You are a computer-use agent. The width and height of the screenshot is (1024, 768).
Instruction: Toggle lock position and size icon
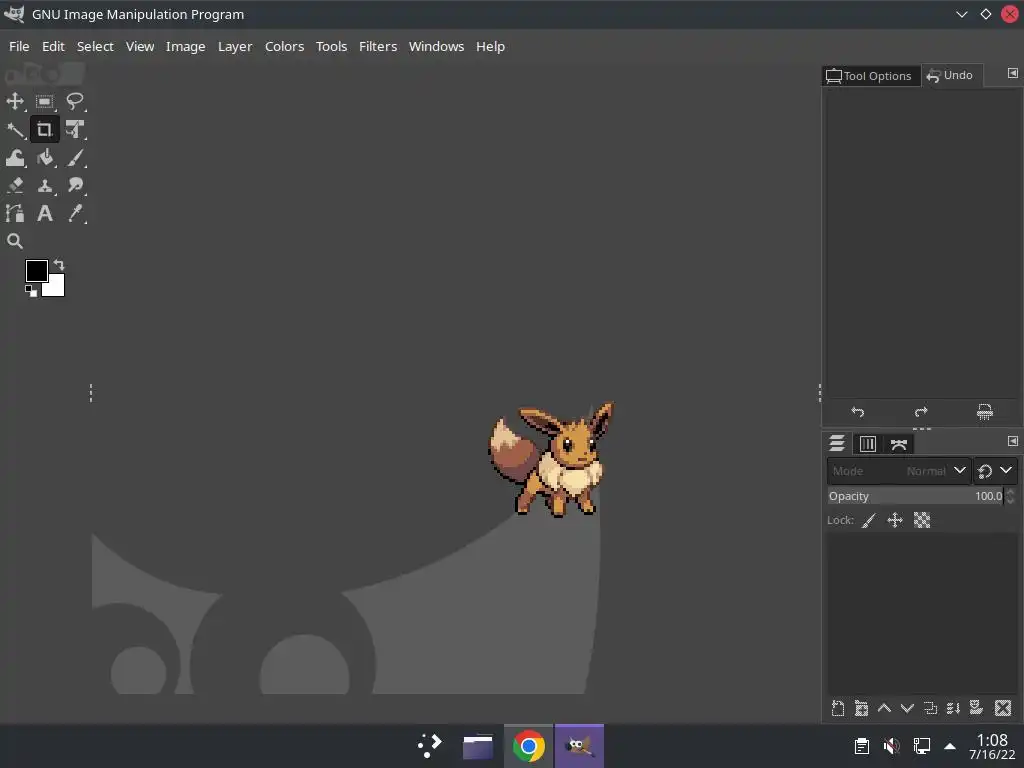click(895, 520)
